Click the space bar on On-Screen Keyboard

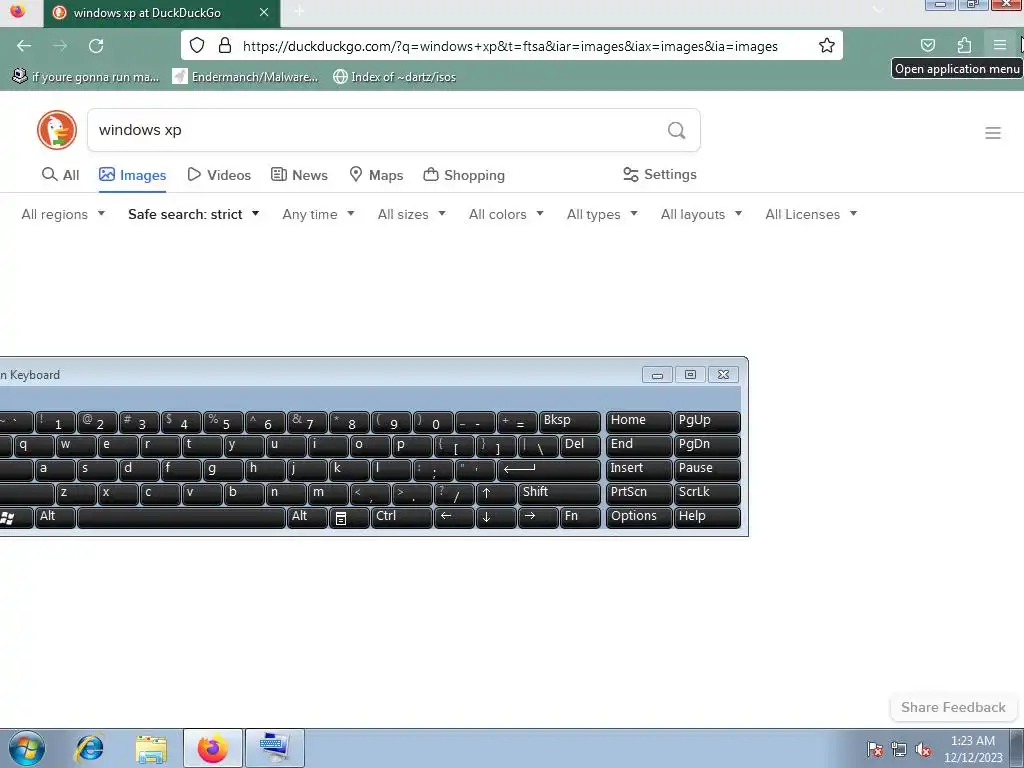181,518
